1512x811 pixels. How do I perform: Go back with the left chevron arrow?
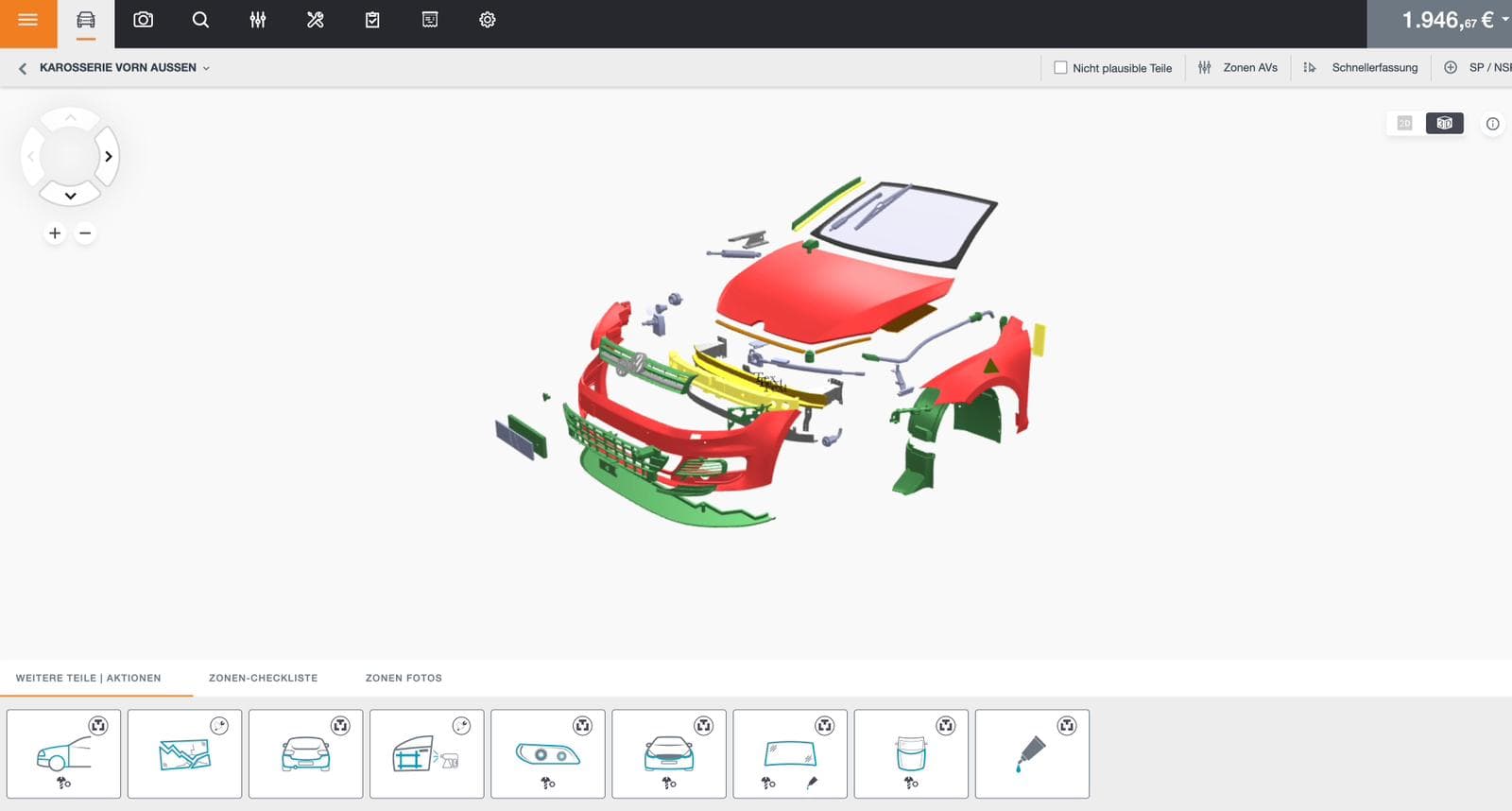click(x=23, y=68)
